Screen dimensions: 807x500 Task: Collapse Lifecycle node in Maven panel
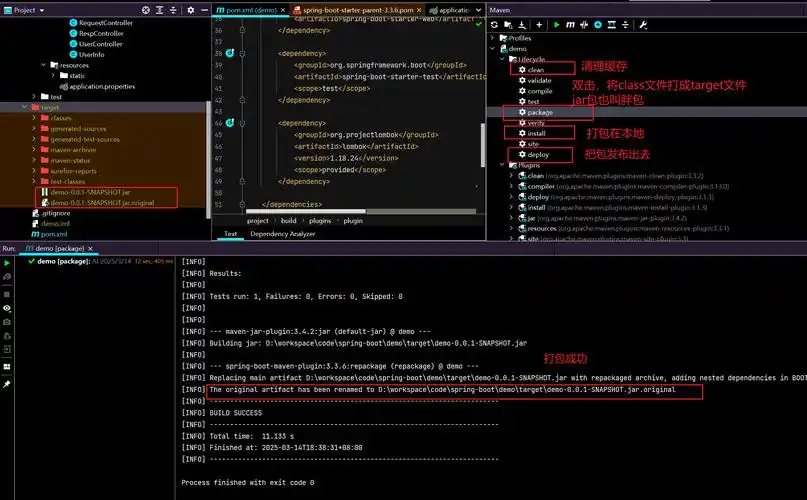tap(502, 59)
